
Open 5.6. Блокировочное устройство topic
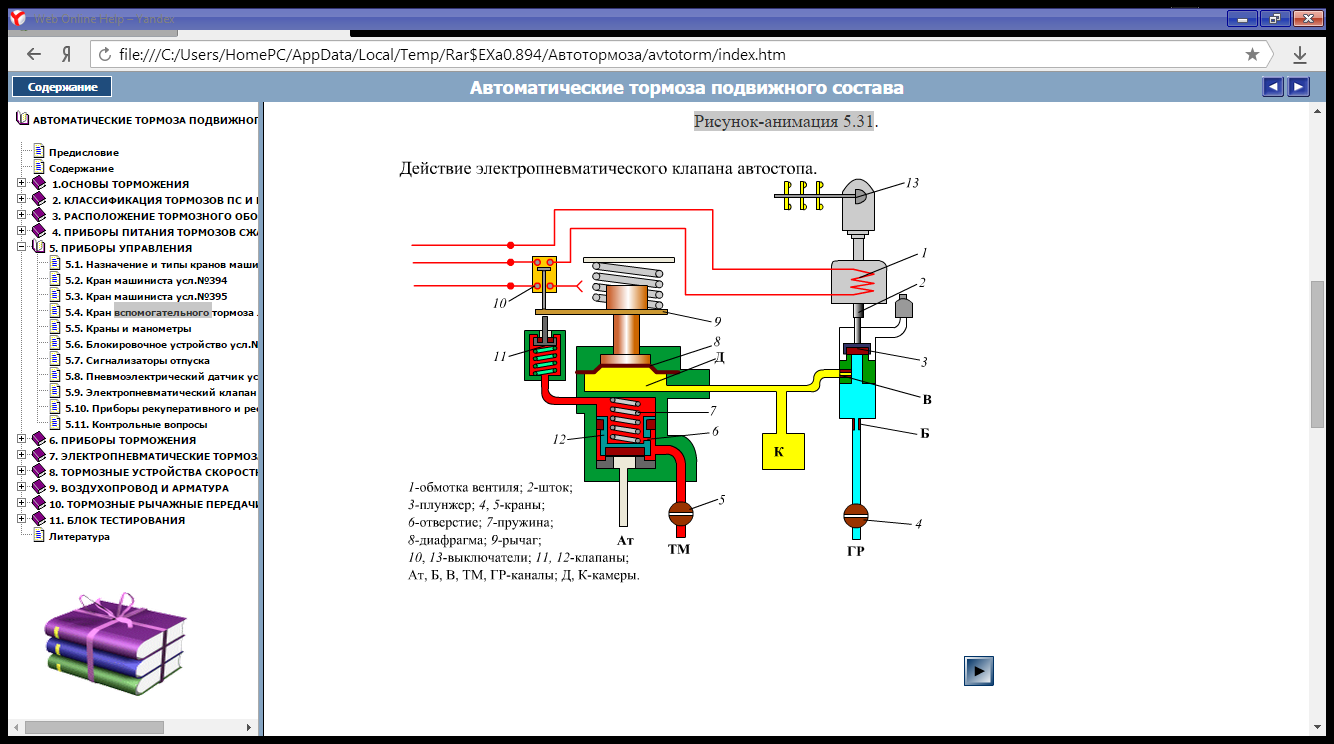click(162, 345)
